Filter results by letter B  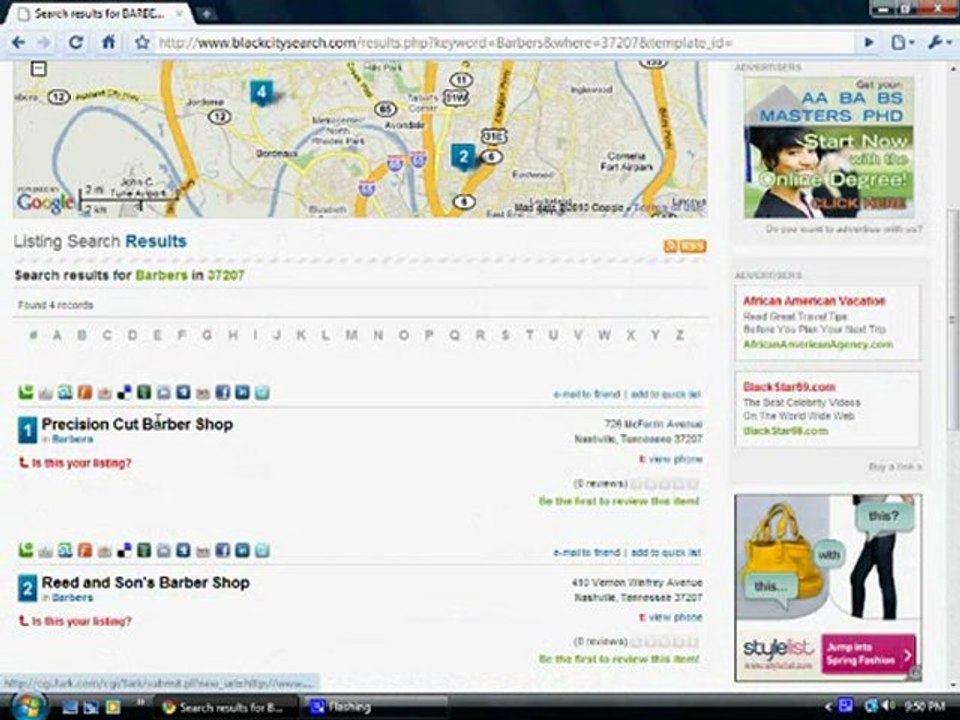[x=81, y=335]
